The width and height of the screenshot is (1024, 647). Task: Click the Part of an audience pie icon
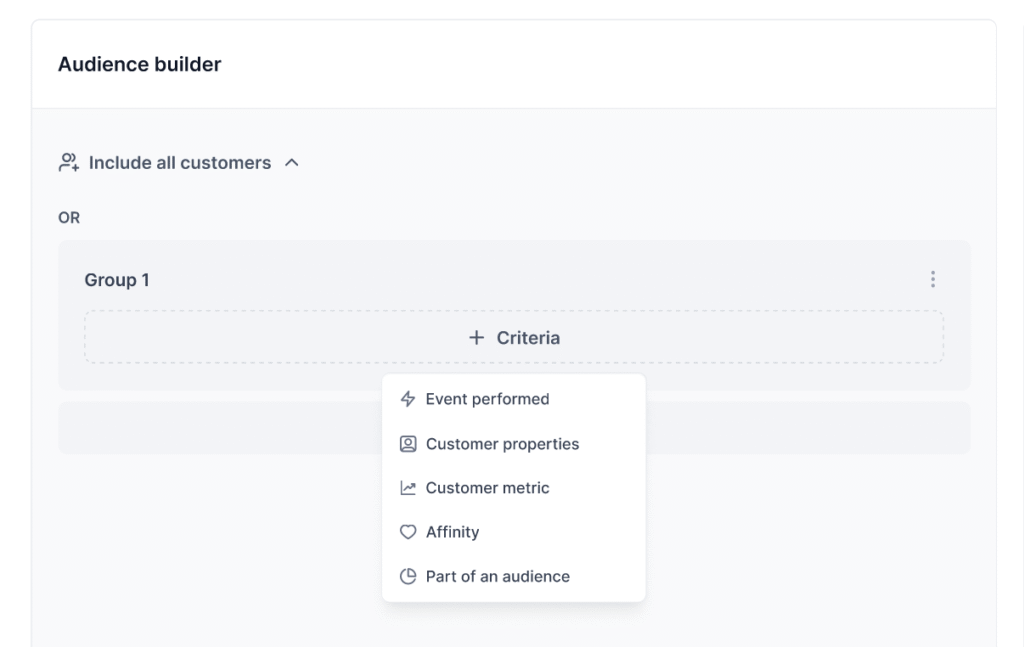[408, 576]
